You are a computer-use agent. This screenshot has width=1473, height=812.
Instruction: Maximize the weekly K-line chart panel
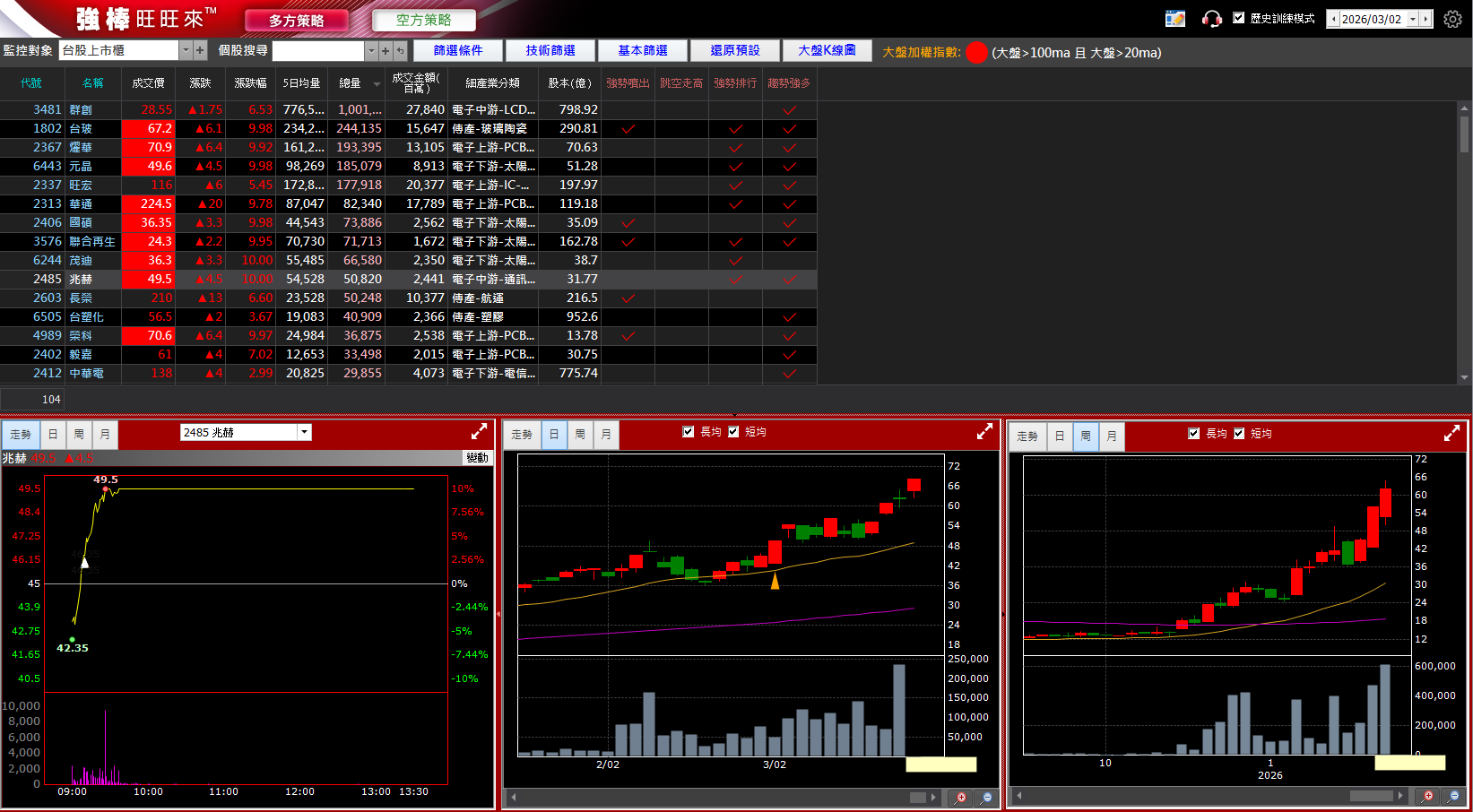(x=1451, y=434)
